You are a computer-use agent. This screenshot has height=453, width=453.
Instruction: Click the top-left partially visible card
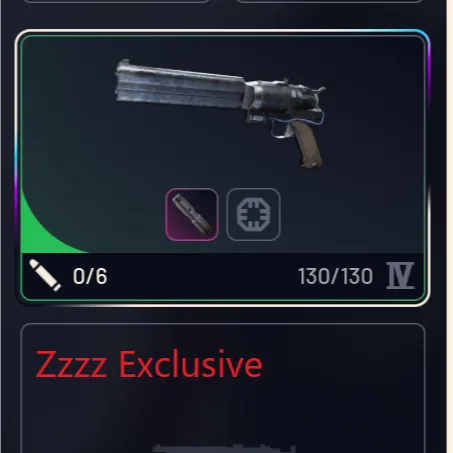point(117,1)
